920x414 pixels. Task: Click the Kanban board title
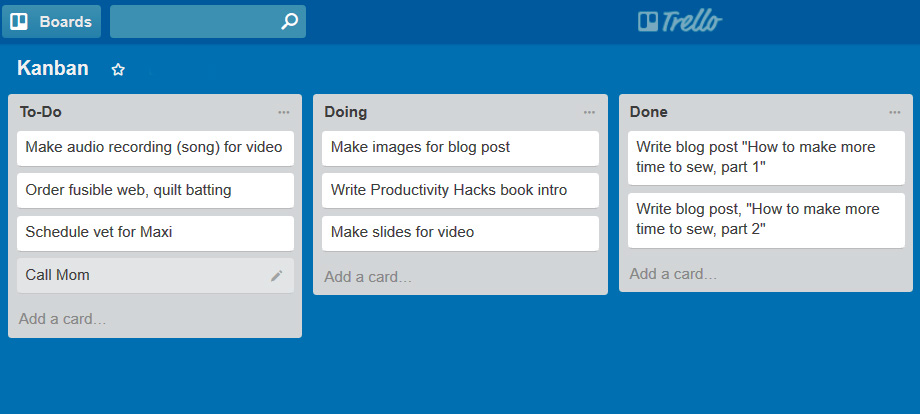pyautogui.click(x=53, y=69)
